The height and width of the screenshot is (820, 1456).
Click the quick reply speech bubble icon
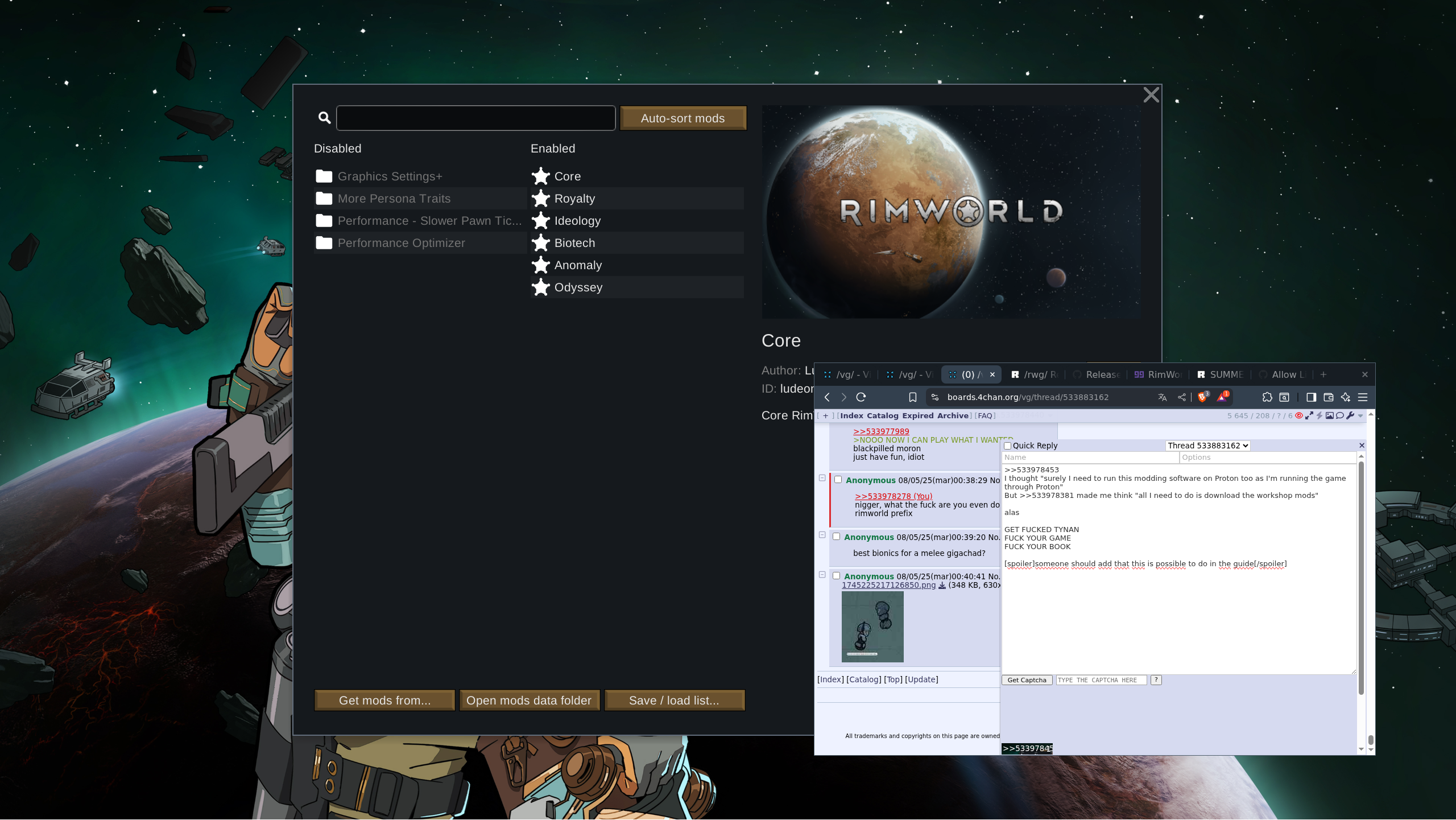1340,415
